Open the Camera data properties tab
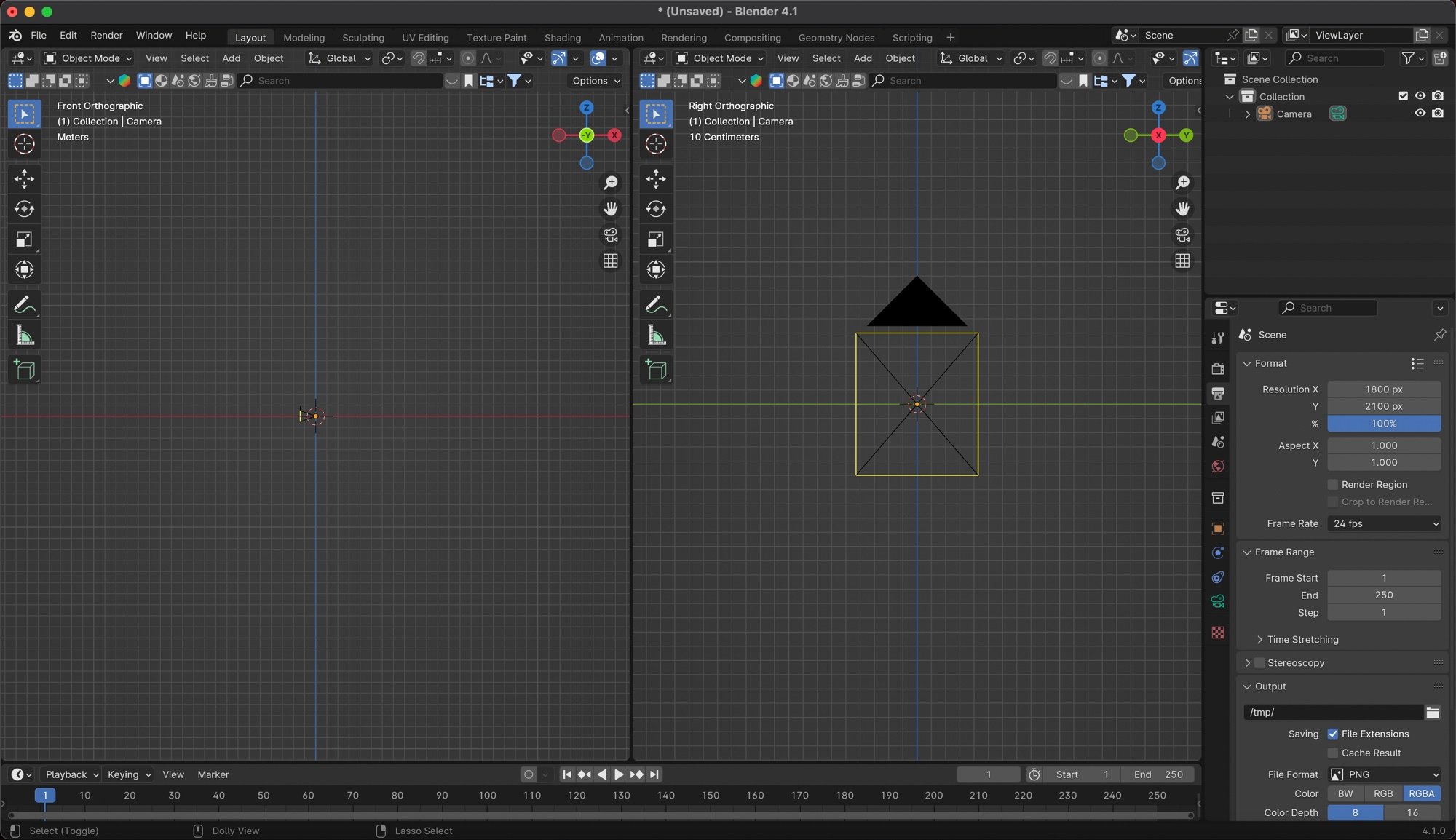 point(1218,601)
